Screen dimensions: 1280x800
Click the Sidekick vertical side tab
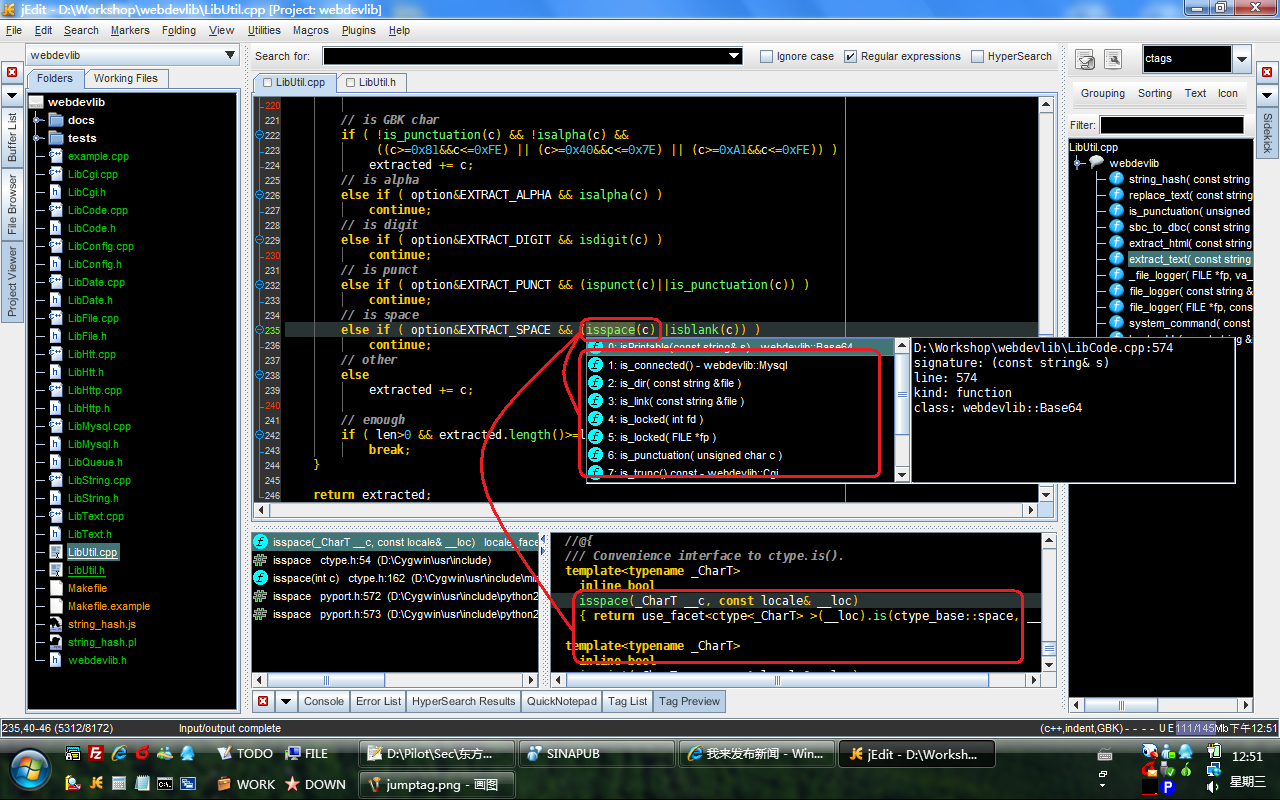click(1267, 133)
